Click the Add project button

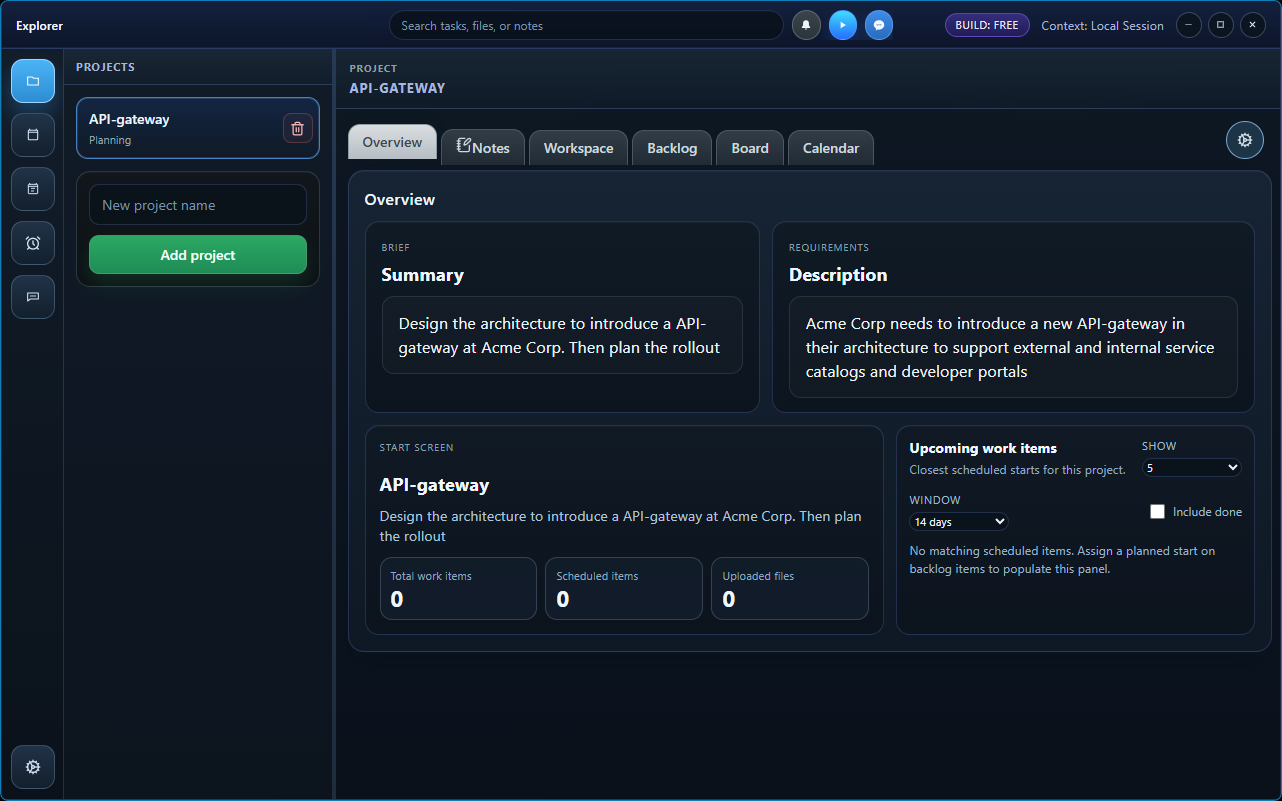pos(198,255)
